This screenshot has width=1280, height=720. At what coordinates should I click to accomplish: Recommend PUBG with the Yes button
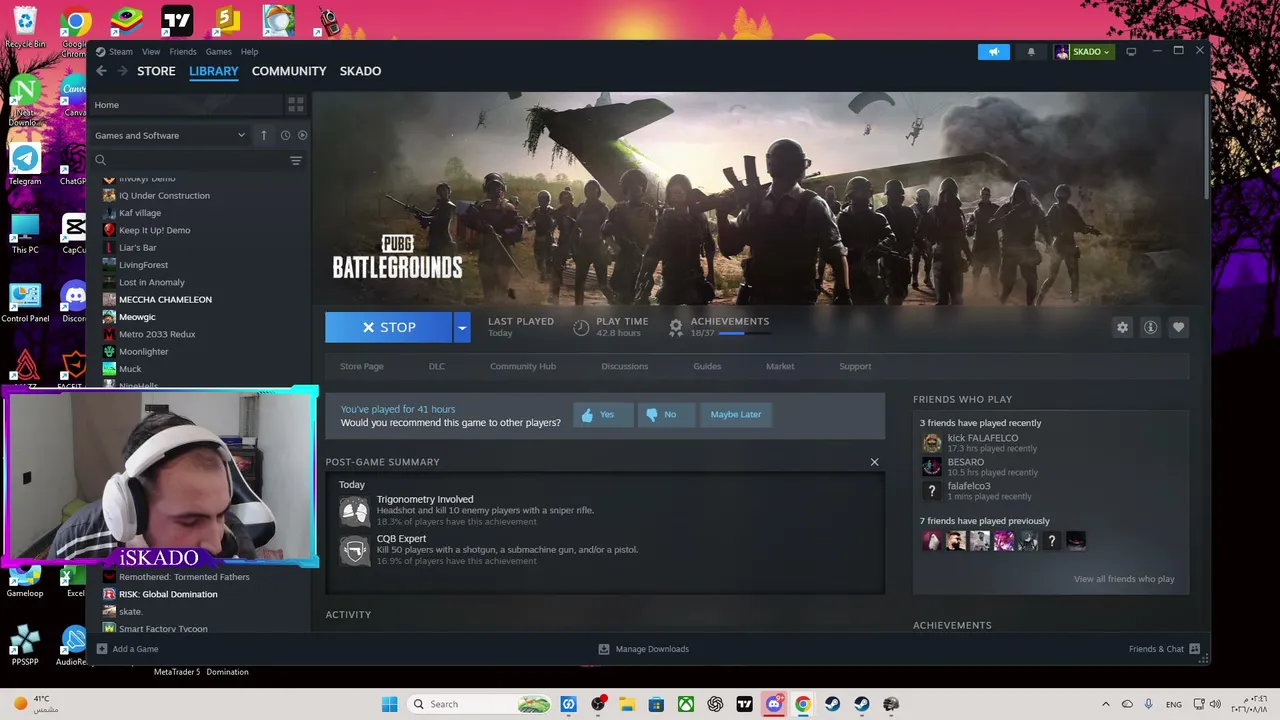603,414
